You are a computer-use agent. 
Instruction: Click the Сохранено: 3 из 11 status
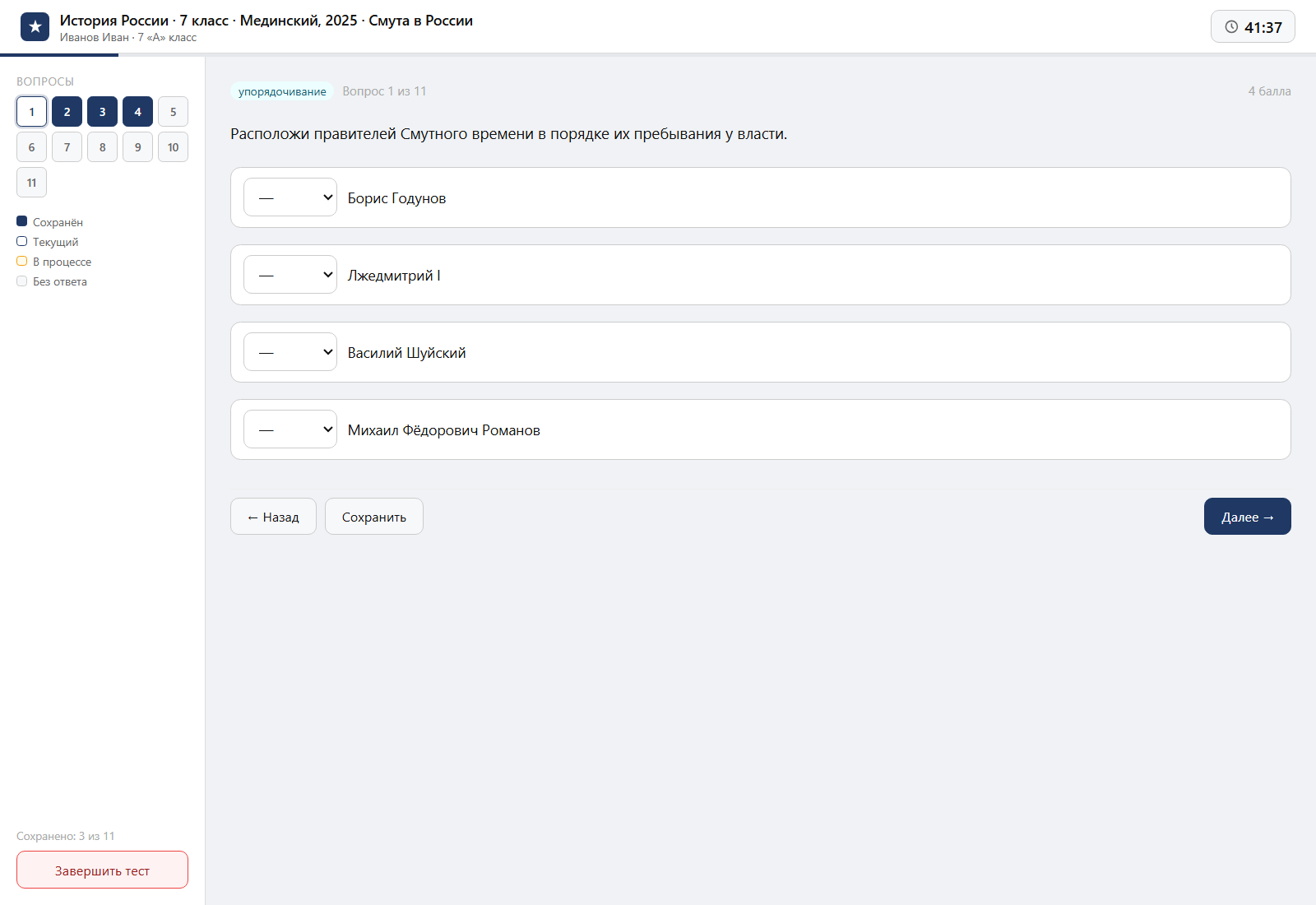point(66,836)
